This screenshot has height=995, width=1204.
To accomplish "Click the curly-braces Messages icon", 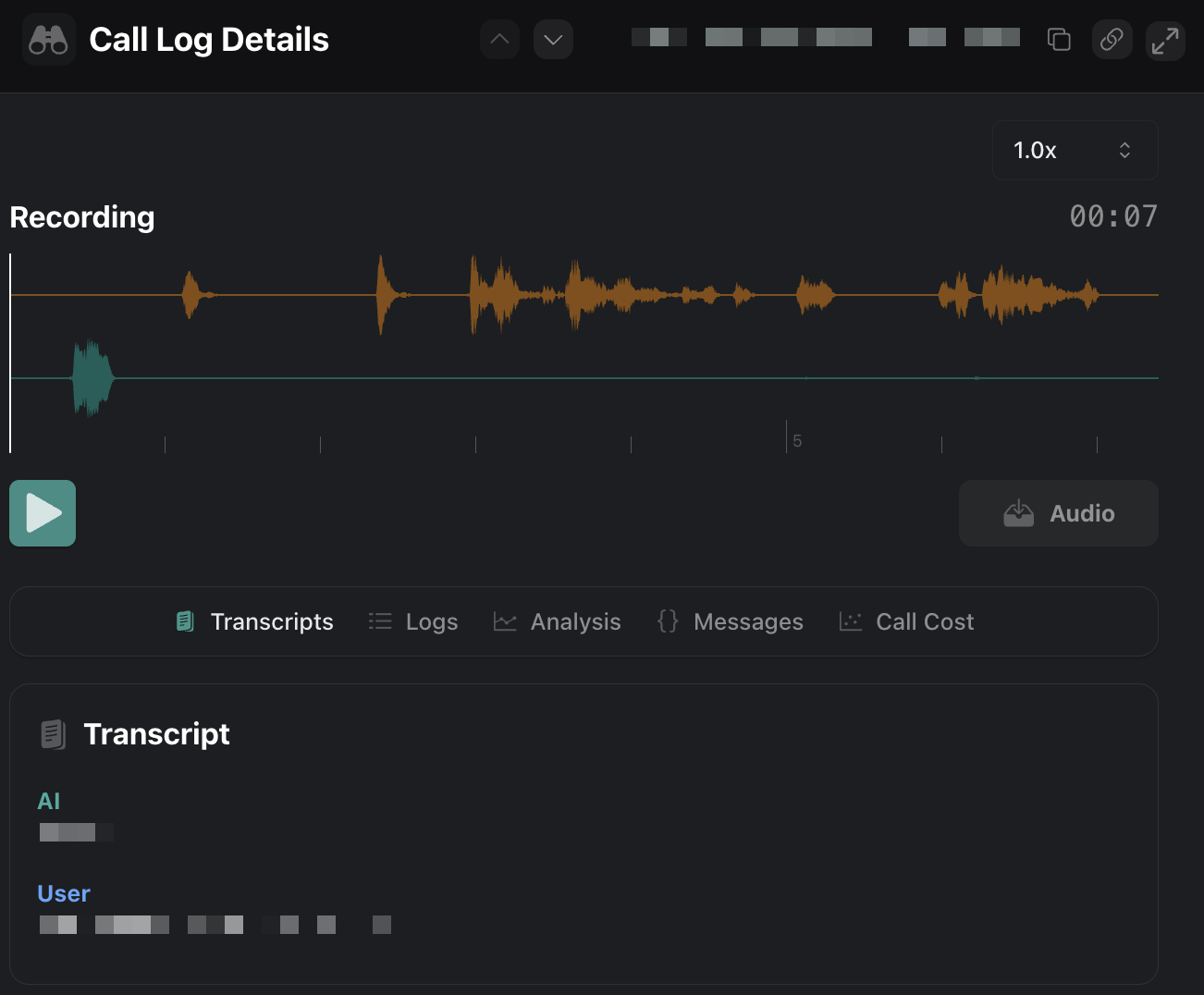I will (x=667, y=620).
